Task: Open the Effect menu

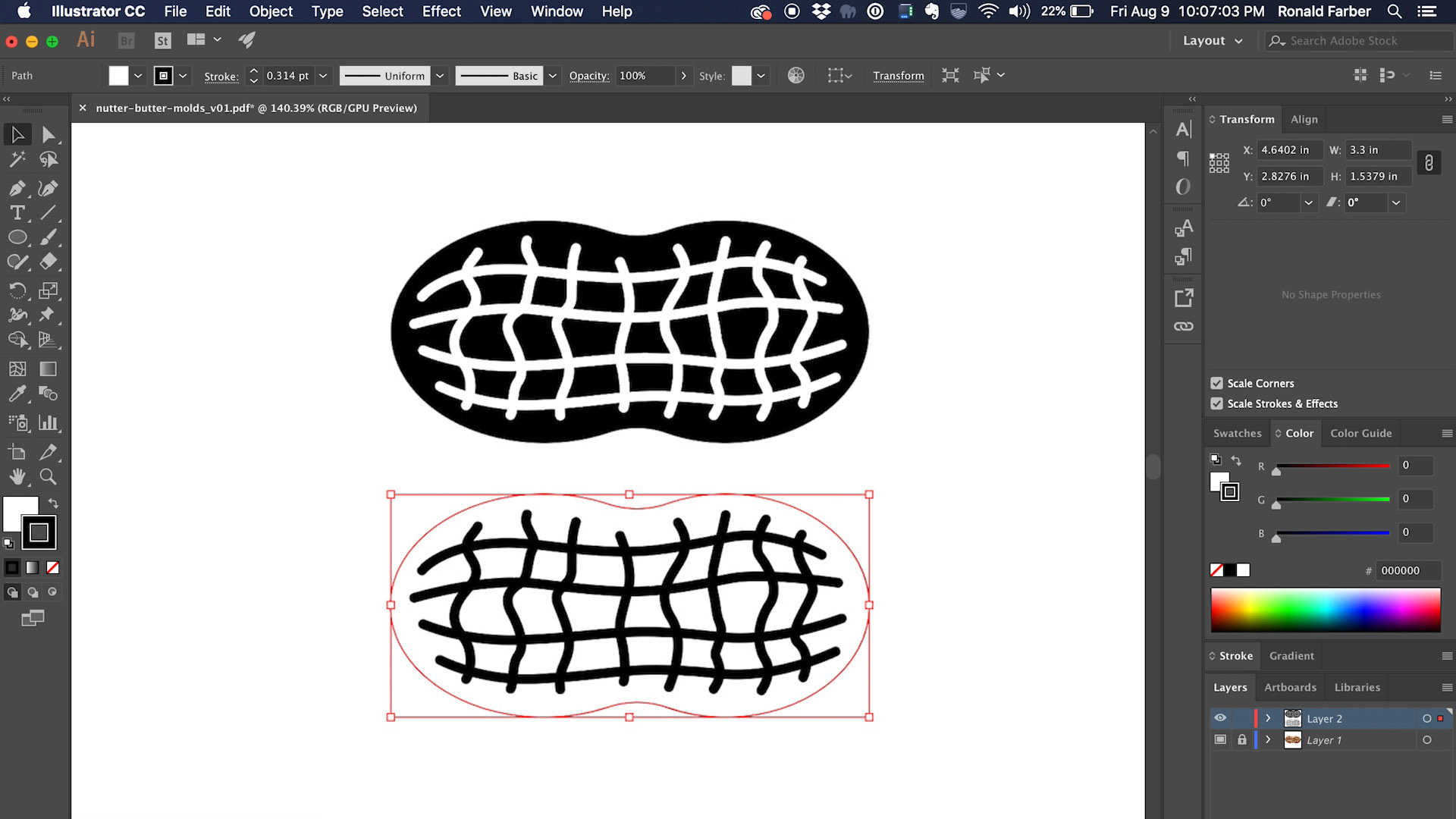Action: [x=441, y=11]
